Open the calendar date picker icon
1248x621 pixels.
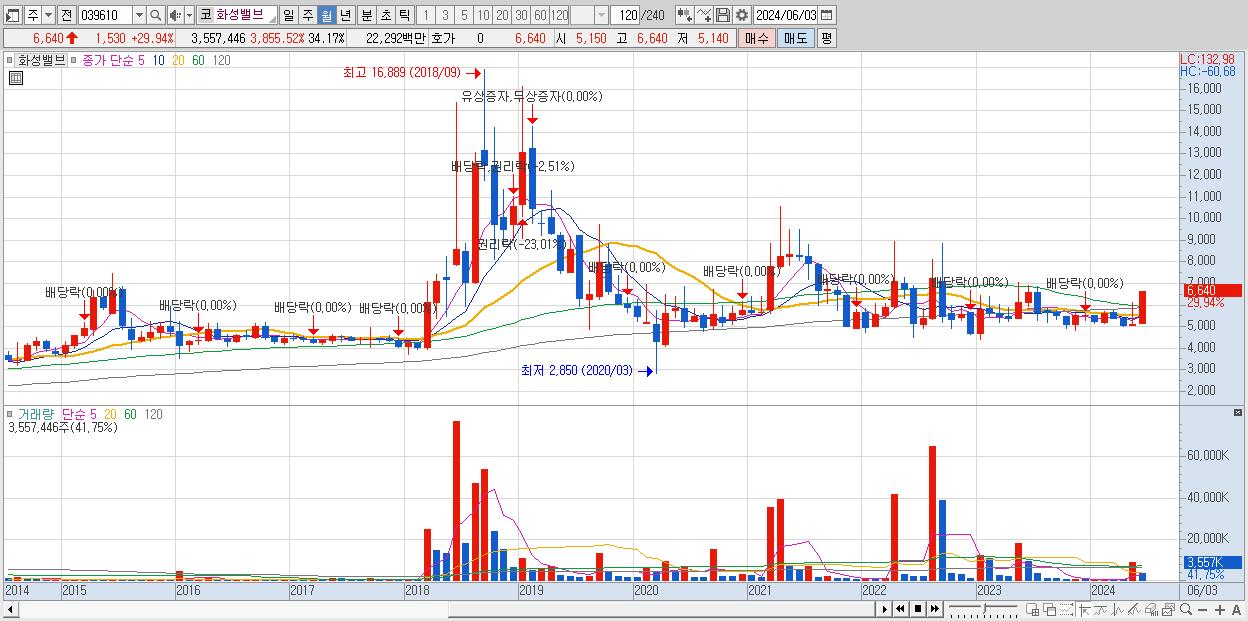[x=826, y=15]
